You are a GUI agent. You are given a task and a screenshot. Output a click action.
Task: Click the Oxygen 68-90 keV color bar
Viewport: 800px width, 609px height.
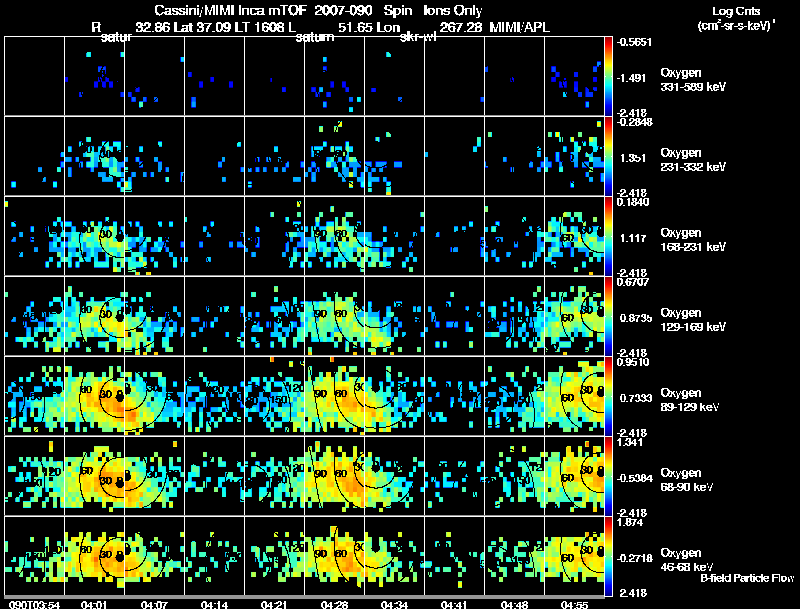(608, 476)
